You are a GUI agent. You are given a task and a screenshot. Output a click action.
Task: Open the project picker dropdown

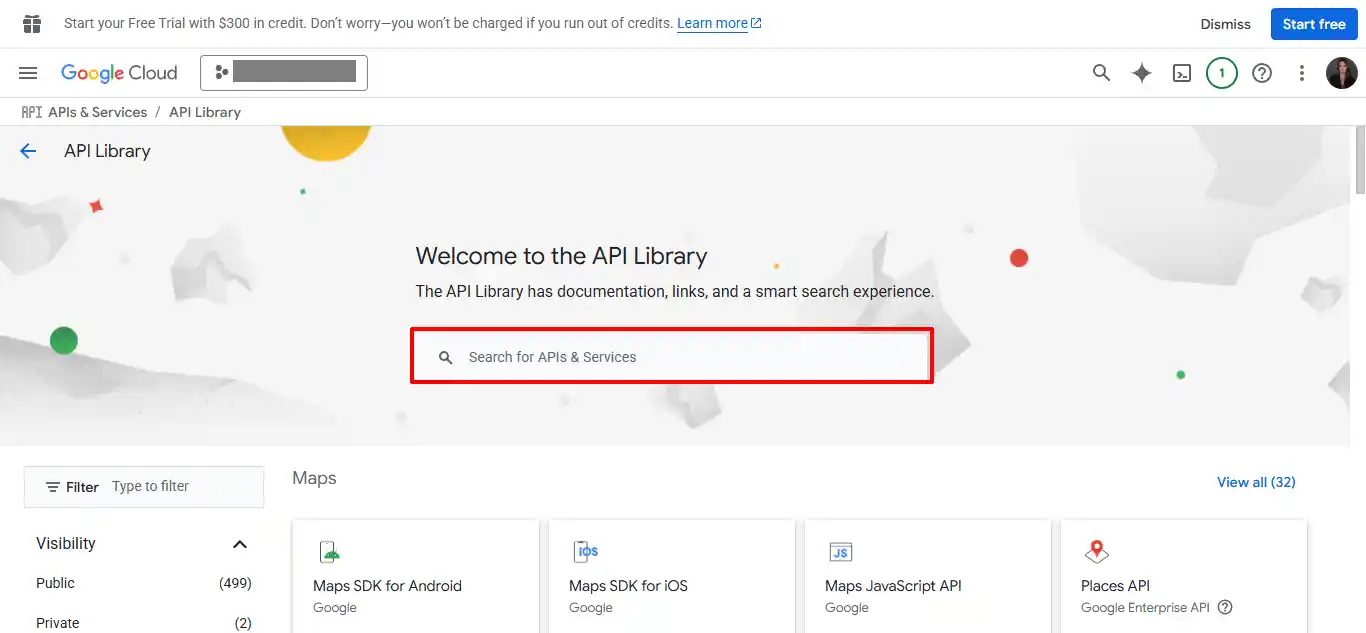284,73
